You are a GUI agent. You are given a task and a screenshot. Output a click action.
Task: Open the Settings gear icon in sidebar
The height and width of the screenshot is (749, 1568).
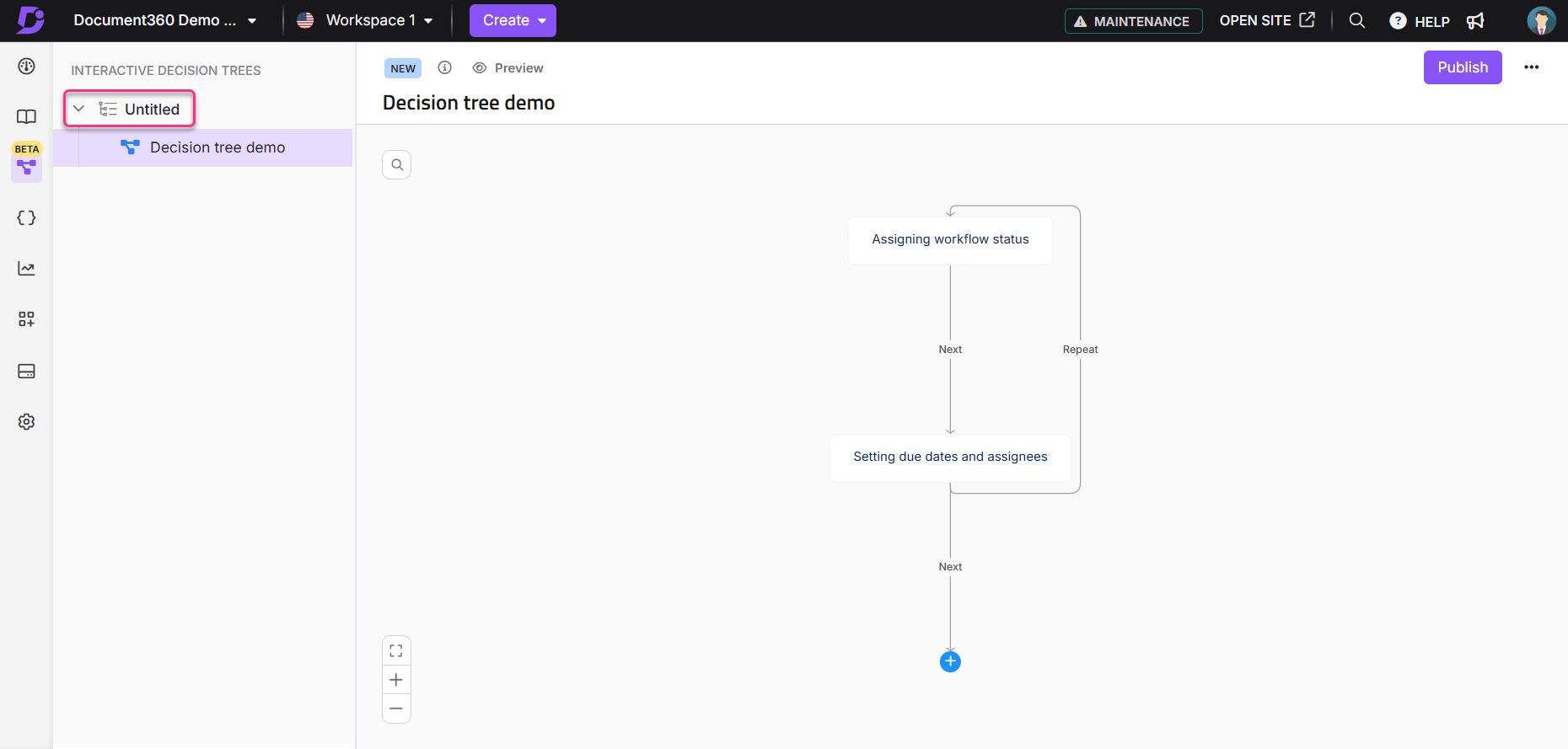point(27,422)
